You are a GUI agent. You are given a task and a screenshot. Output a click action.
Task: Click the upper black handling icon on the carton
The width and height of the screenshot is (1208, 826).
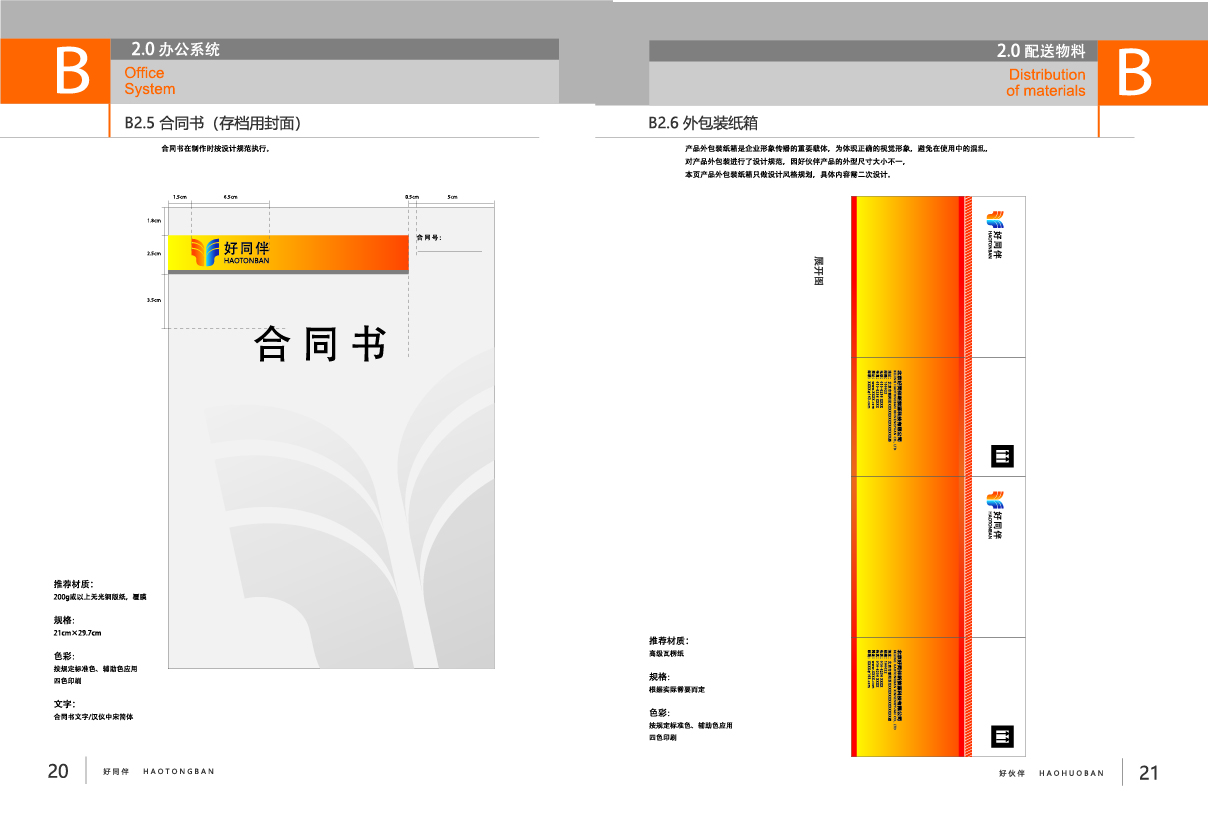click(1002, 457)
